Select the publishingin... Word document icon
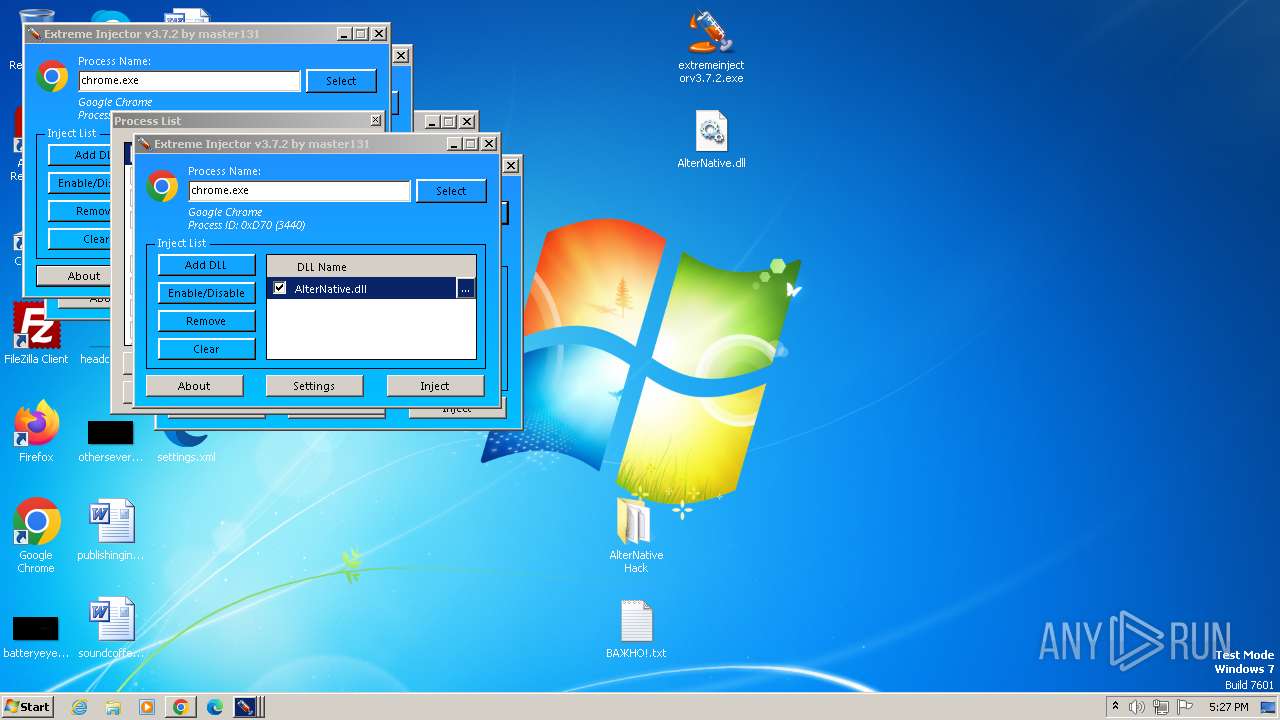1280x720 pixels. point(111,531)
